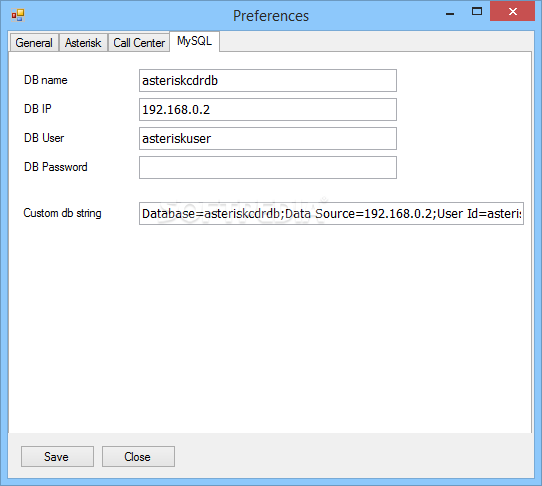The width and height of the screenshot is (542, 486).
Task: Click the Preferences app icon in the title bar
Action: point(18,15)
